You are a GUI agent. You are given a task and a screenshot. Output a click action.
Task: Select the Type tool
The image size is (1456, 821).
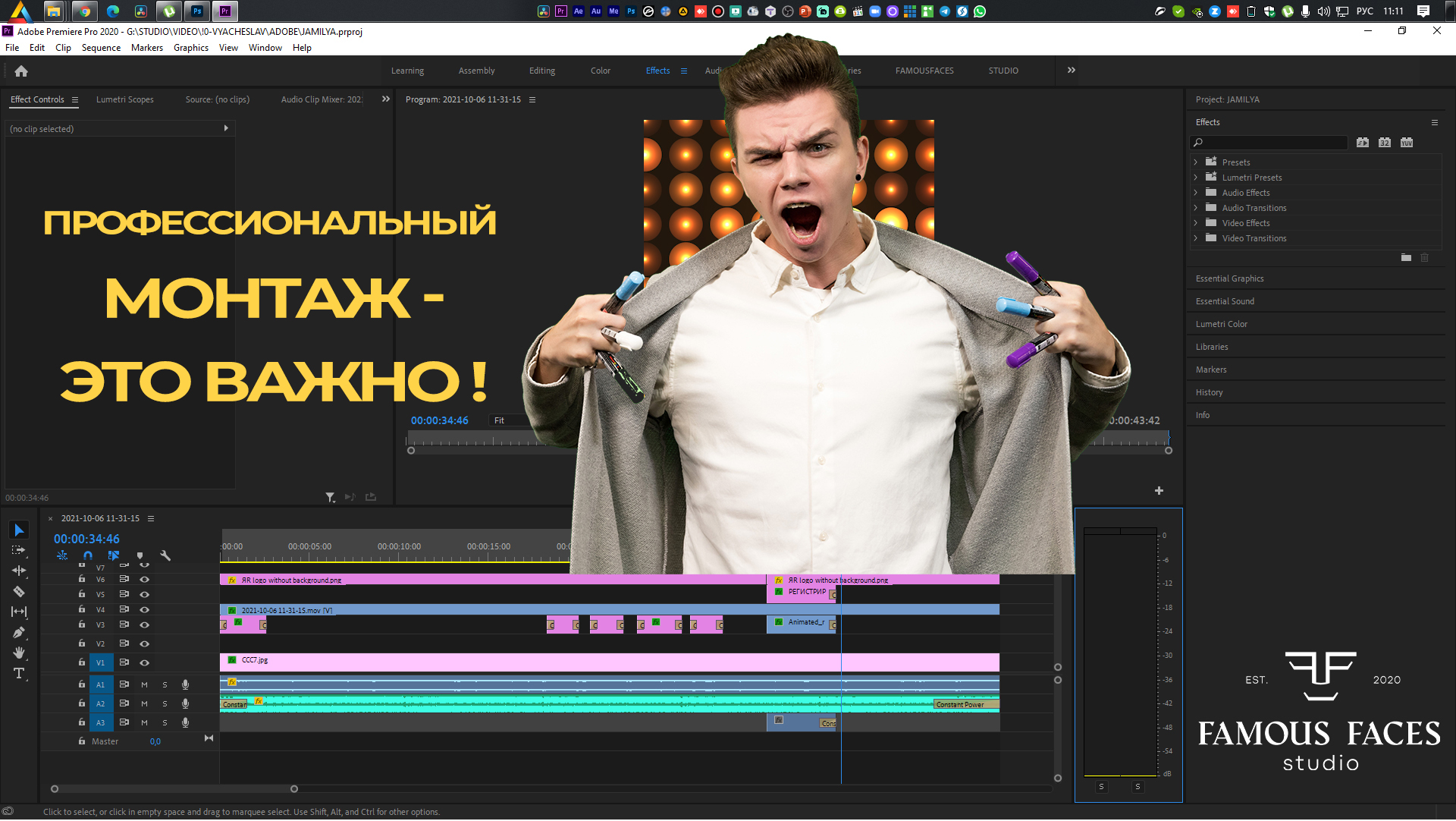[x=19, y=673]
